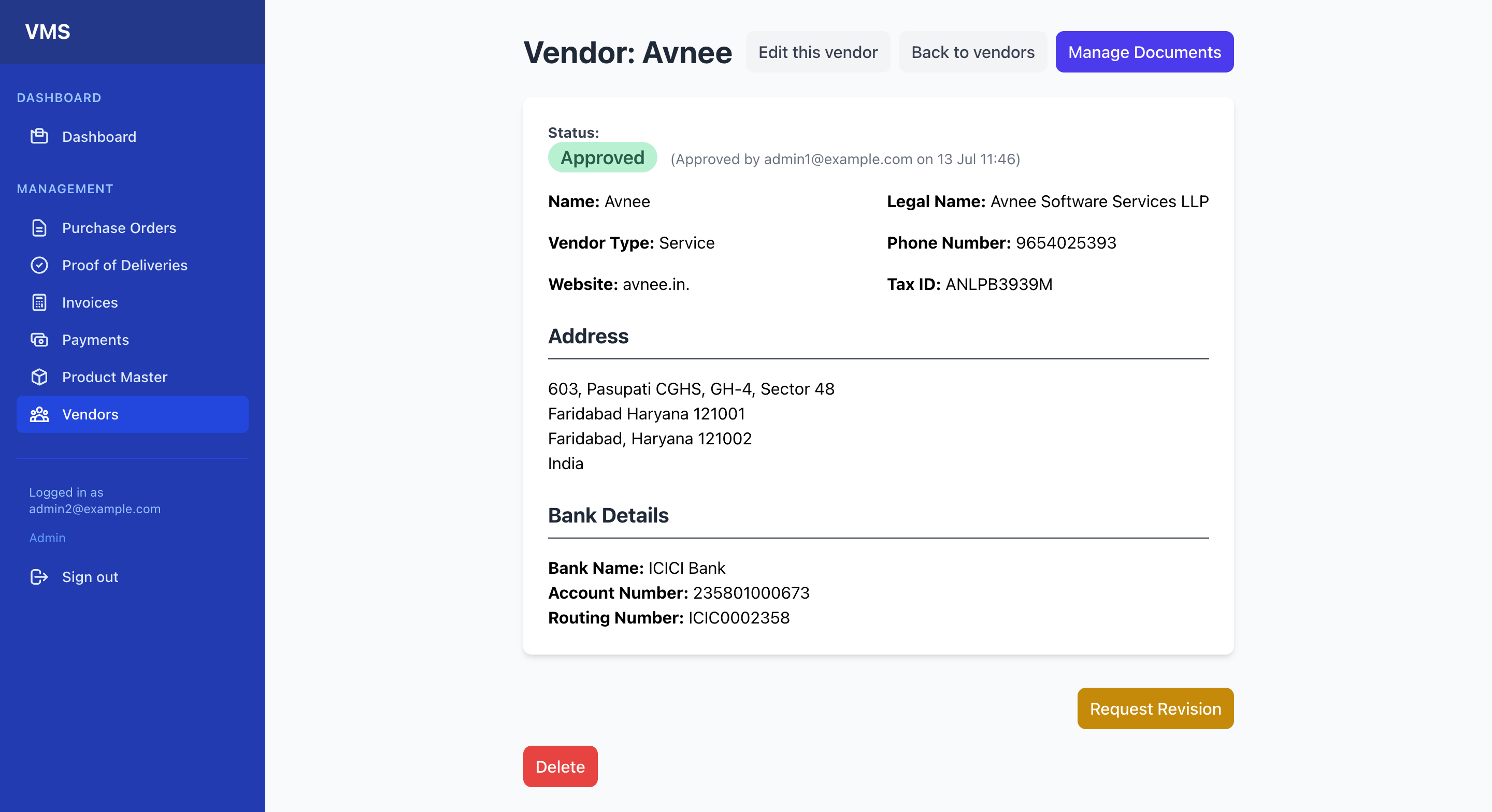The image size is (1492, 812).
Task: Select the Product Master box icon
Action: point(39,377)
